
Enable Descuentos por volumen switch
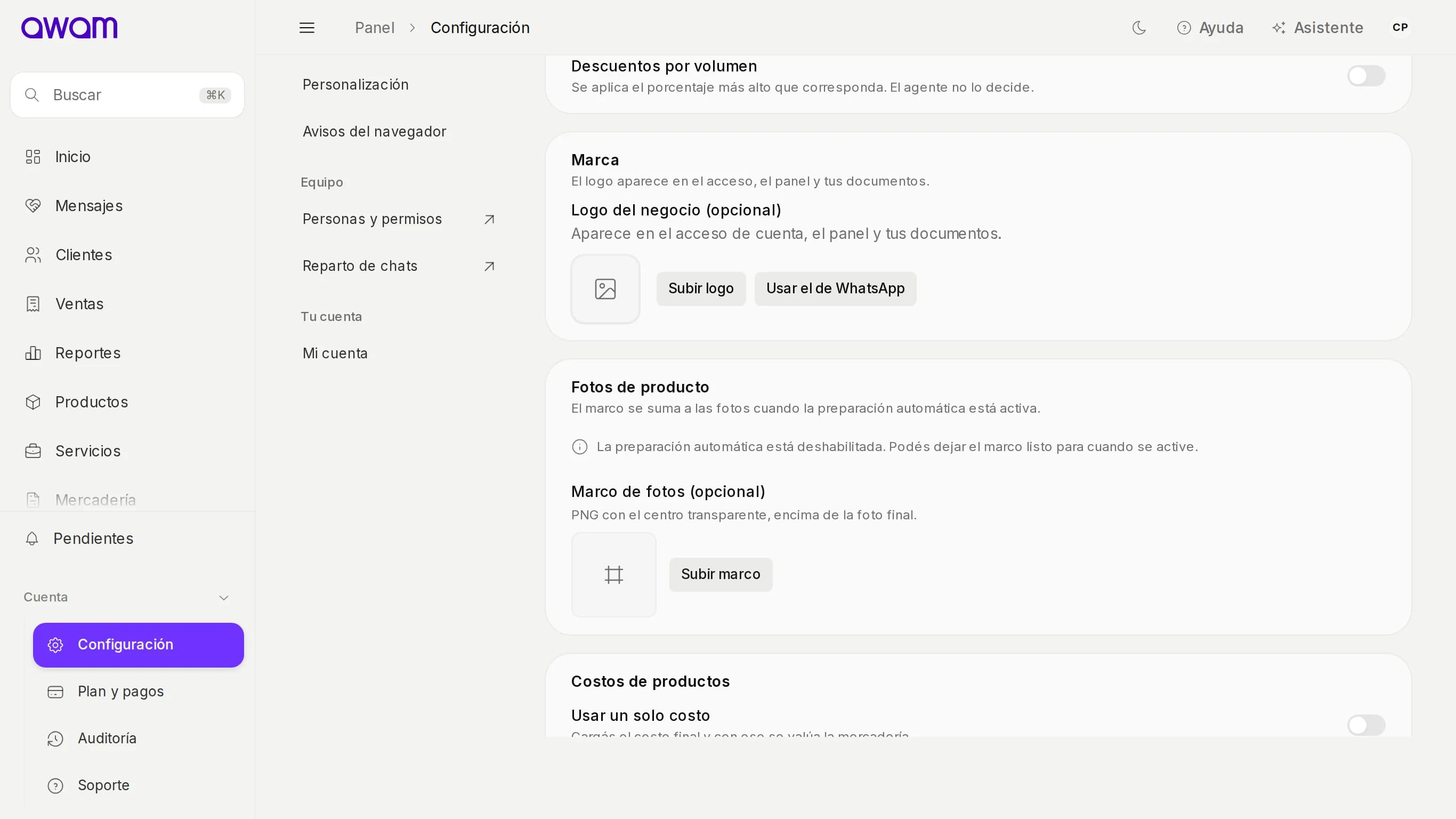tap(1366, 76)
